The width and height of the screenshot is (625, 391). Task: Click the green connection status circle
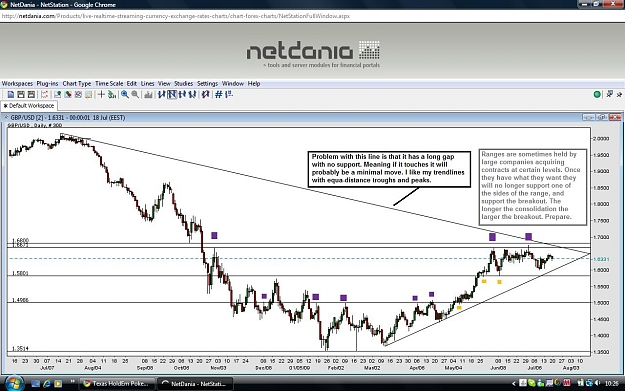pos(597,94)
